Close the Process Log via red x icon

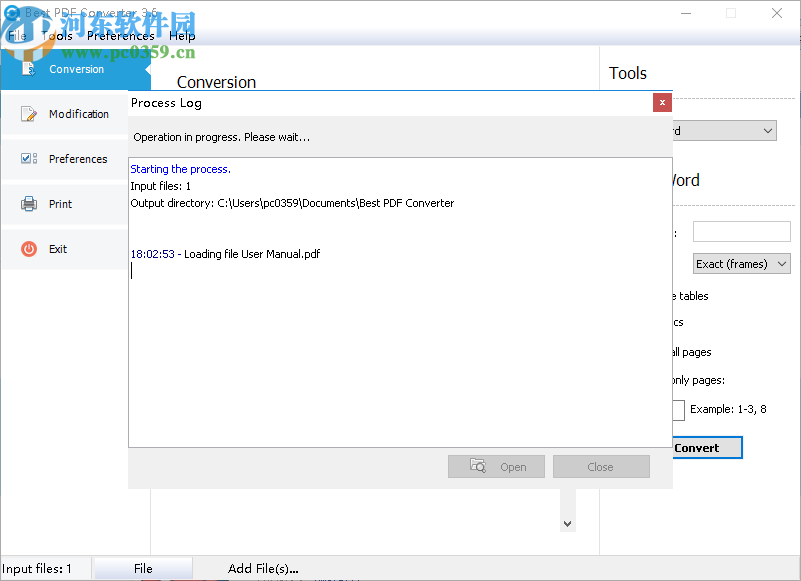(661, 102)
